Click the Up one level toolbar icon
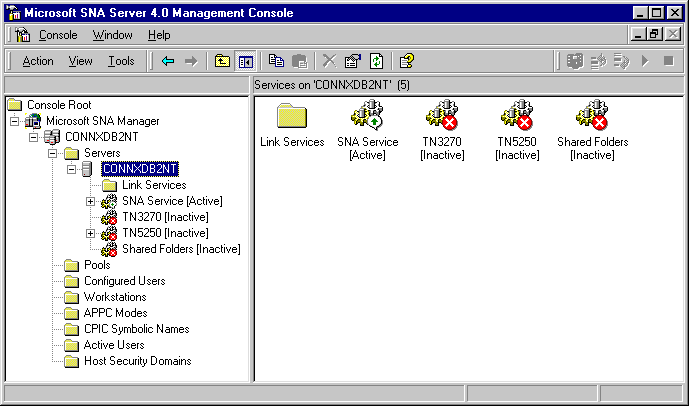Viewport: 700px width, 410px height. 223,61
